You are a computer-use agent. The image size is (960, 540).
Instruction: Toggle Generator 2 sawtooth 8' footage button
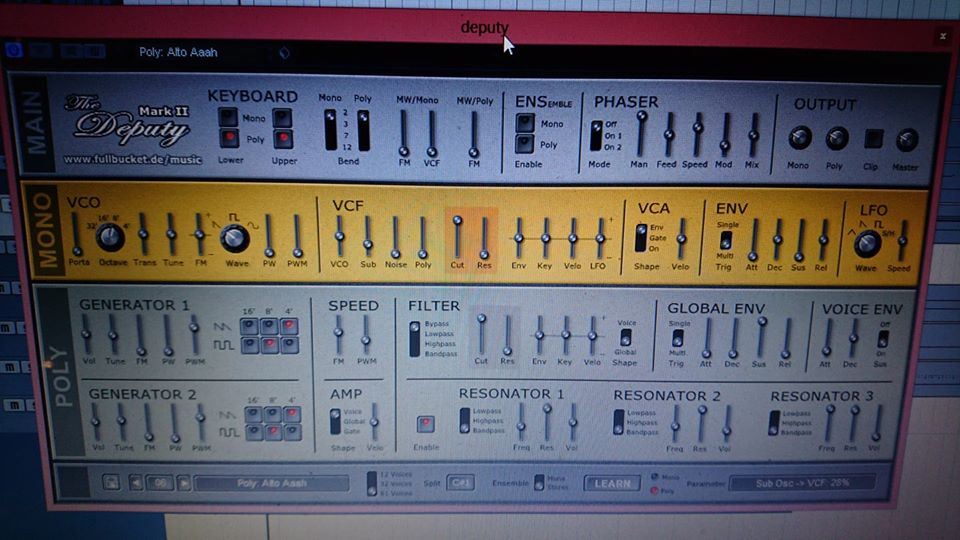click(x=273, y=414)
